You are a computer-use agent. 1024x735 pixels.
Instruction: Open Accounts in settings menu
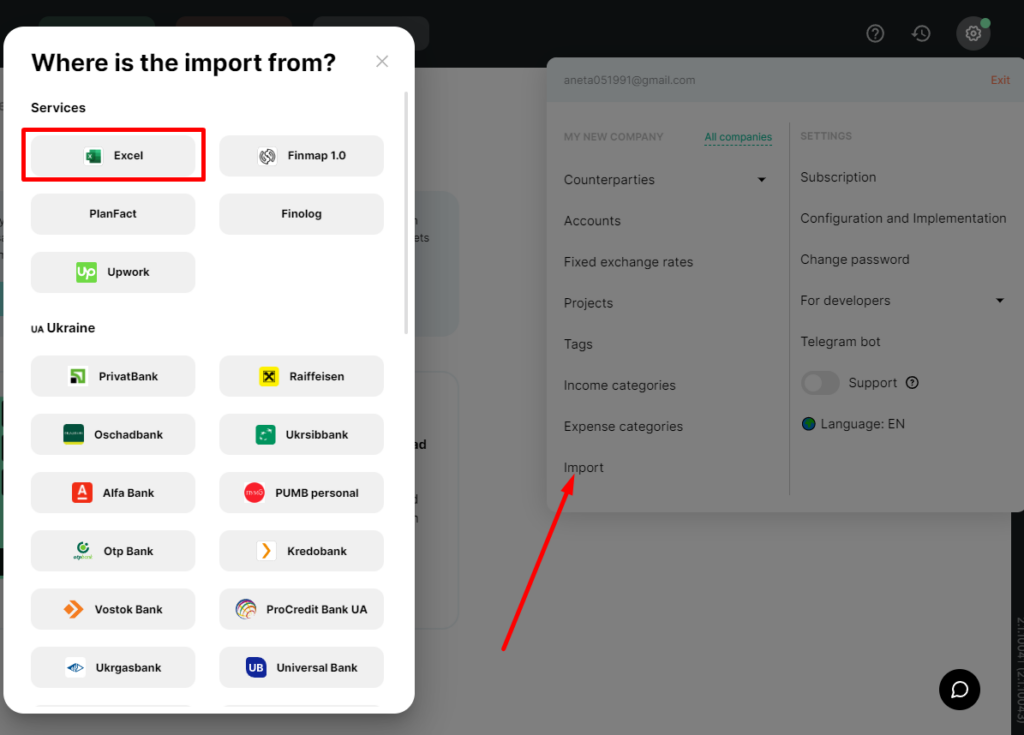point(592,221)
